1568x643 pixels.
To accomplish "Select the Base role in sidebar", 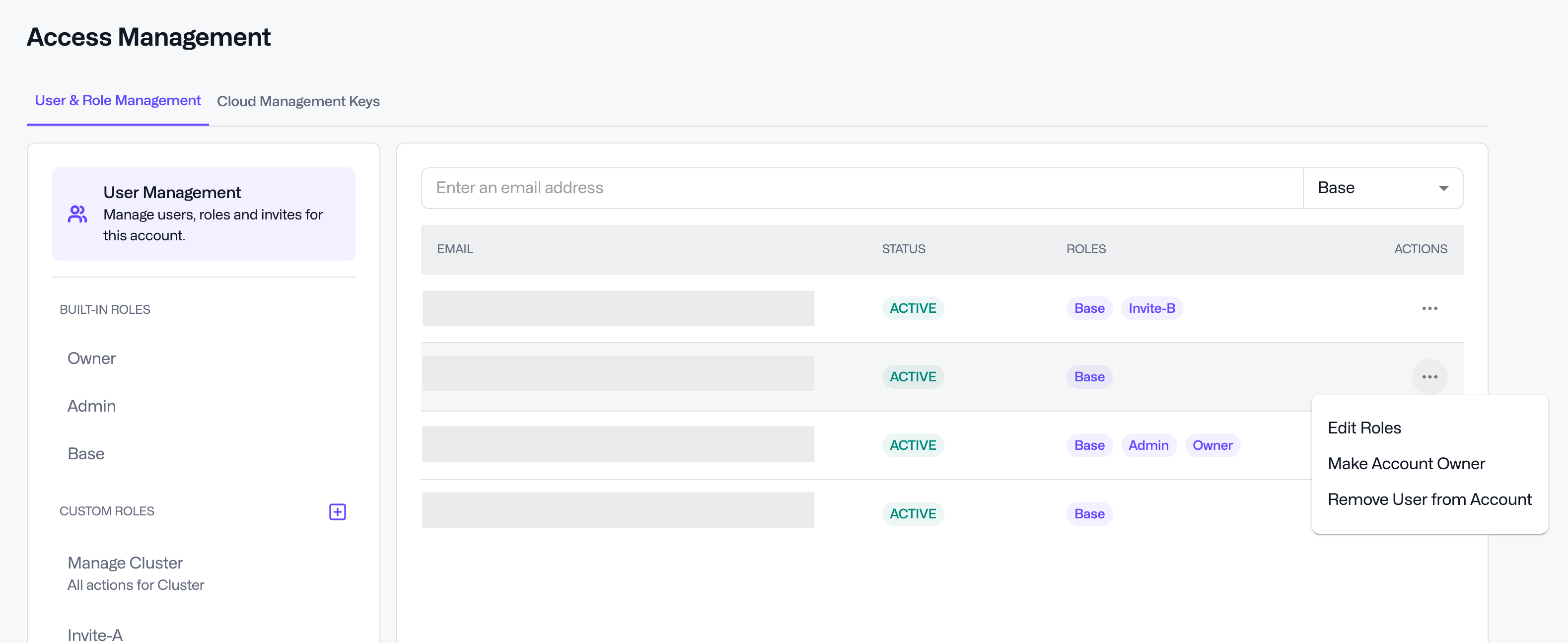I will coord(86,454).
